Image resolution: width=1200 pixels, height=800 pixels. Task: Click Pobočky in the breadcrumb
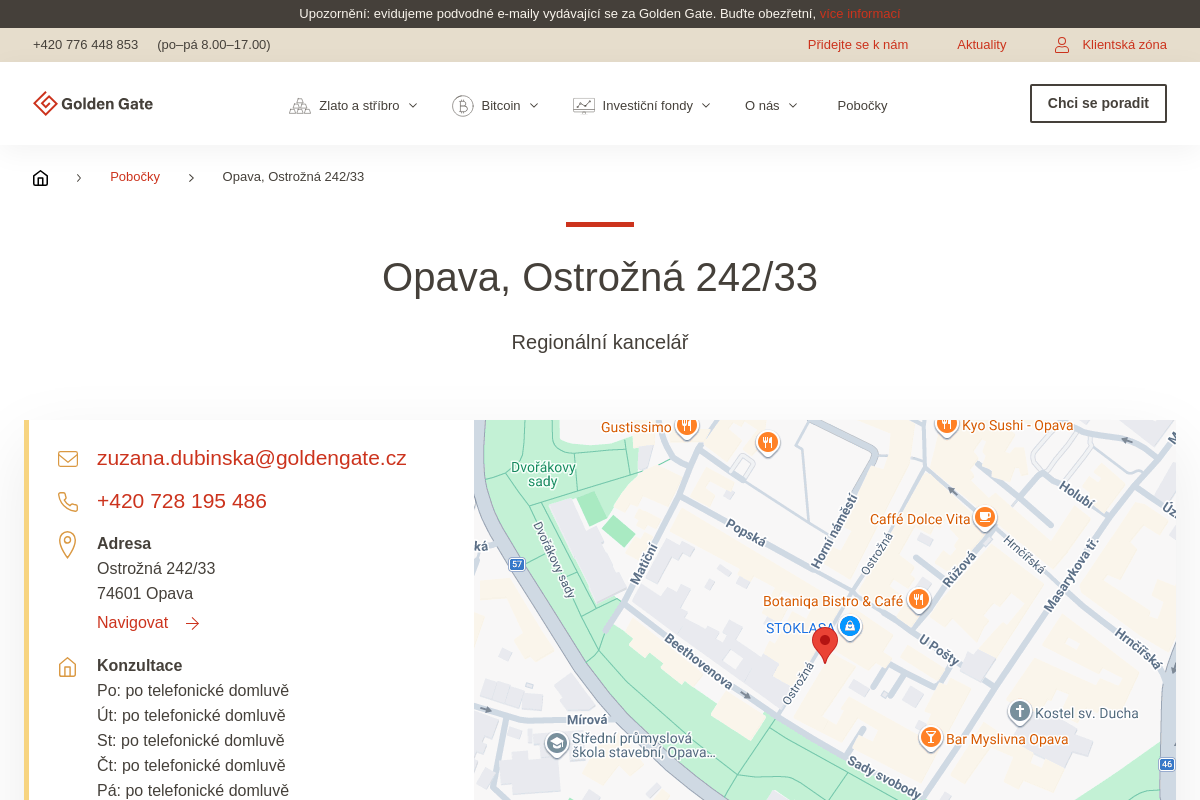[135, 177]
